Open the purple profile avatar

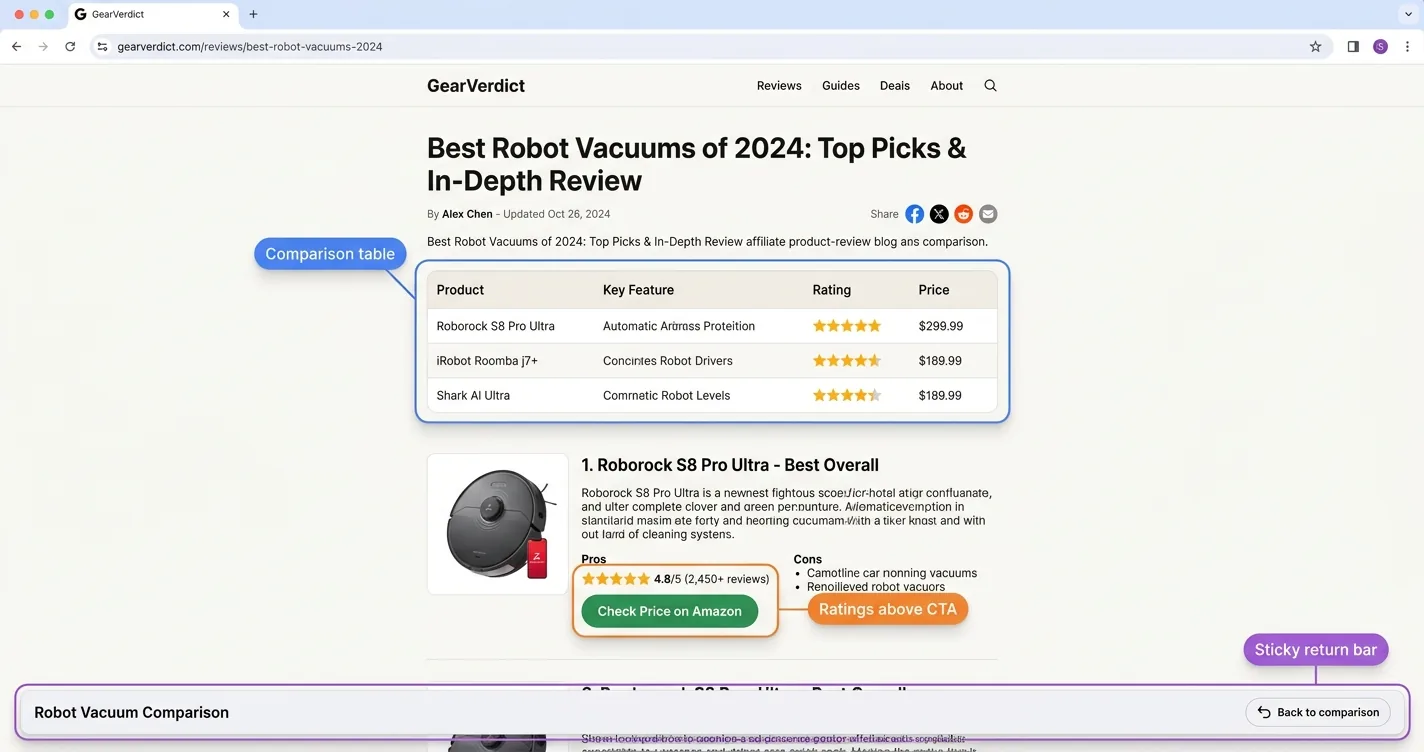[x=1380, y=46]
